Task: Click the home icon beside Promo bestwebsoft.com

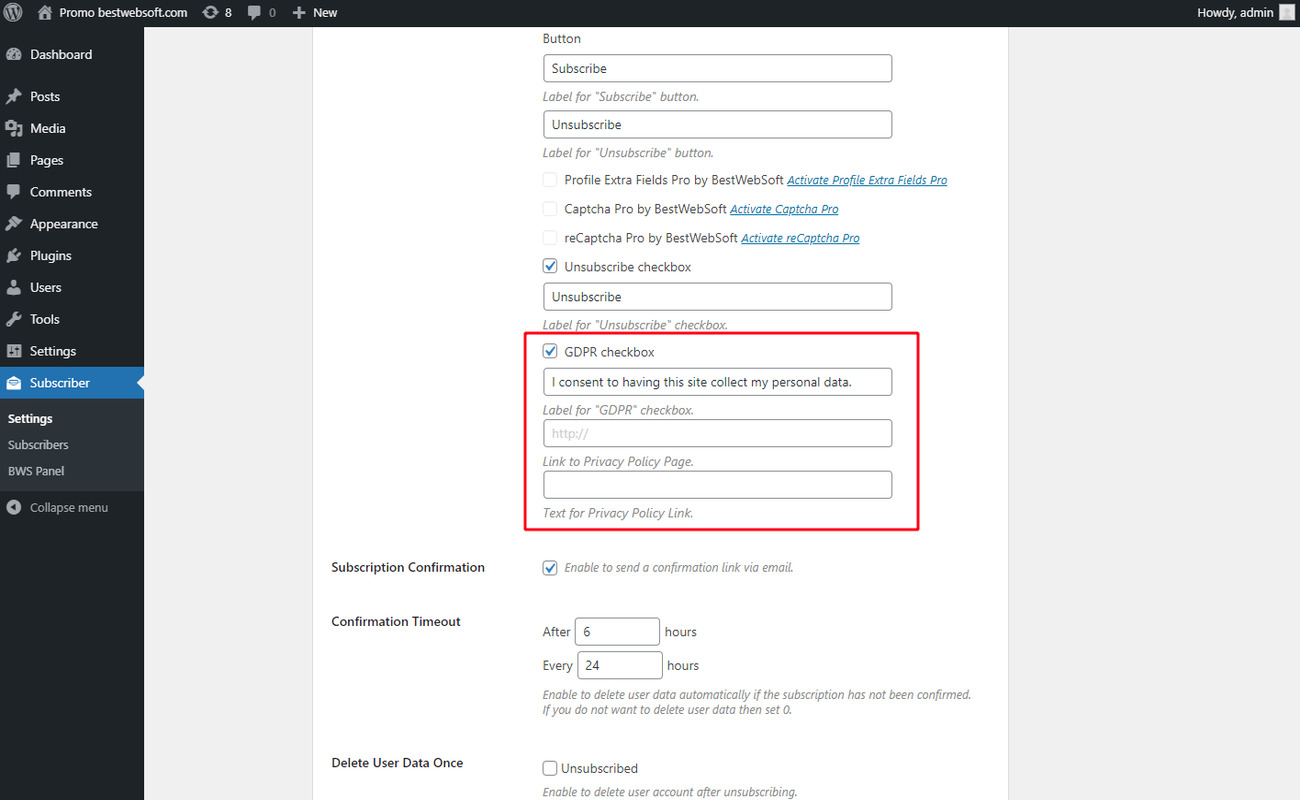Action: pyautogui.click(x=44, y=12)
